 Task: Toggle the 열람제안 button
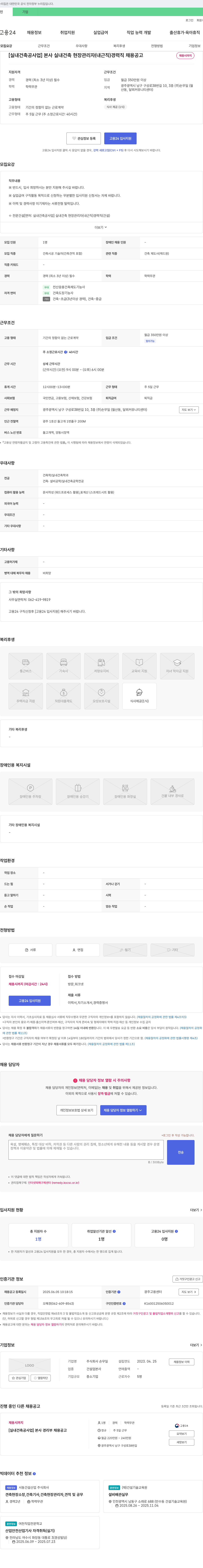[41, 1378]
